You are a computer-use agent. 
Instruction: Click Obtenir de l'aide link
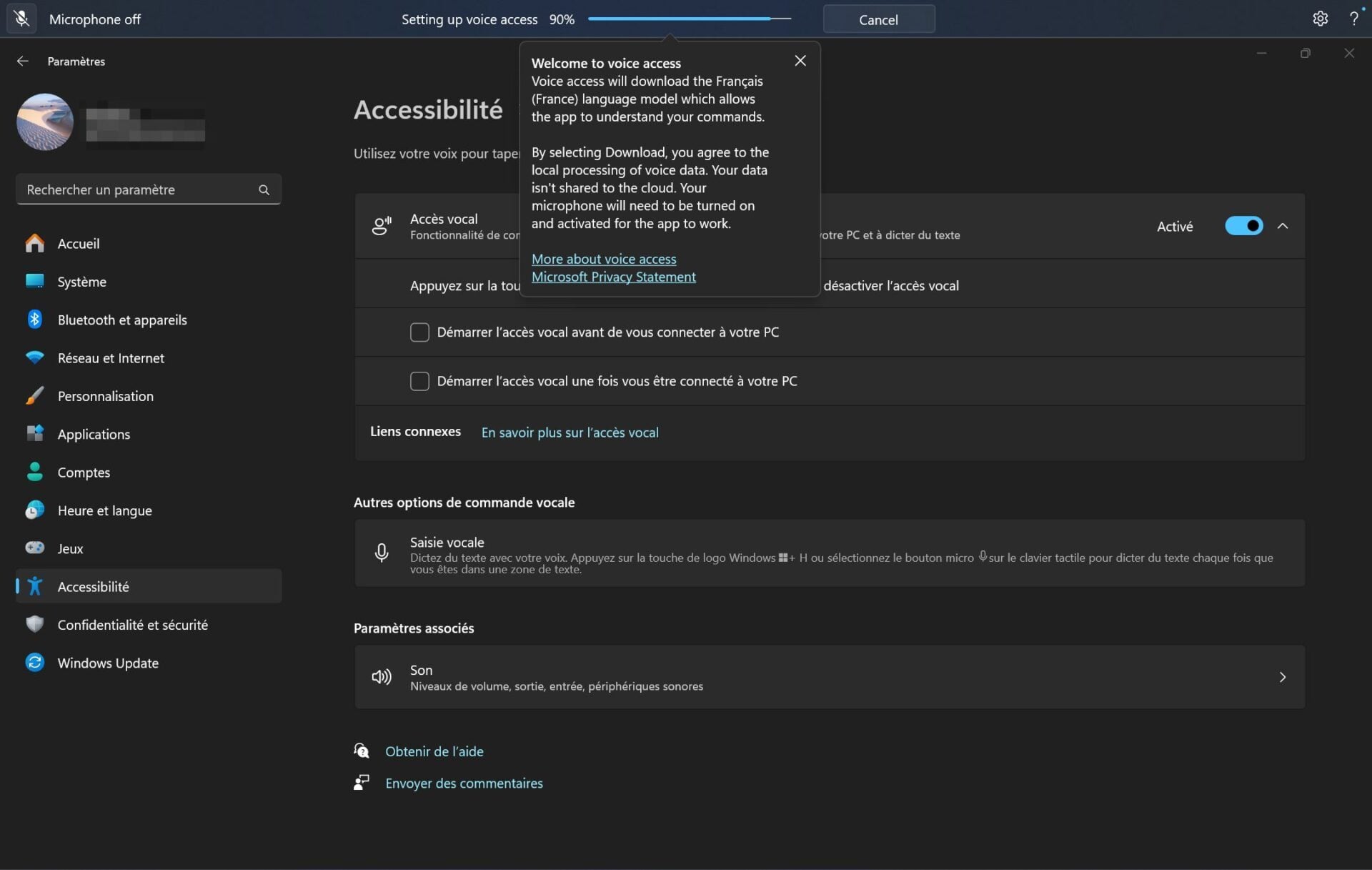click(434, 751)
